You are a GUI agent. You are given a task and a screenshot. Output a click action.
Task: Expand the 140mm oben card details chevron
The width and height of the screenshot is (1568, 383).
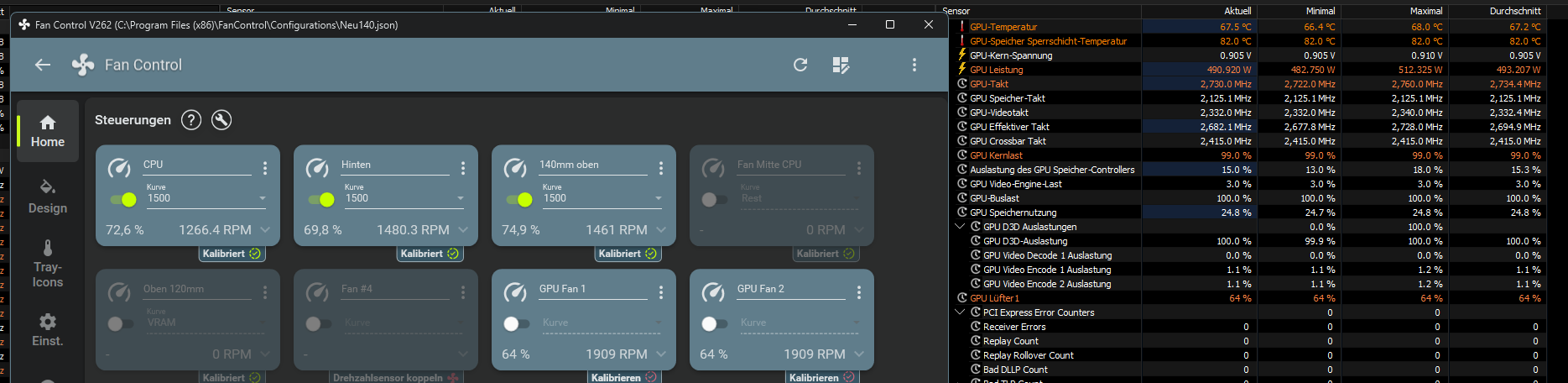pyautogui.click(x=661, y=229)
